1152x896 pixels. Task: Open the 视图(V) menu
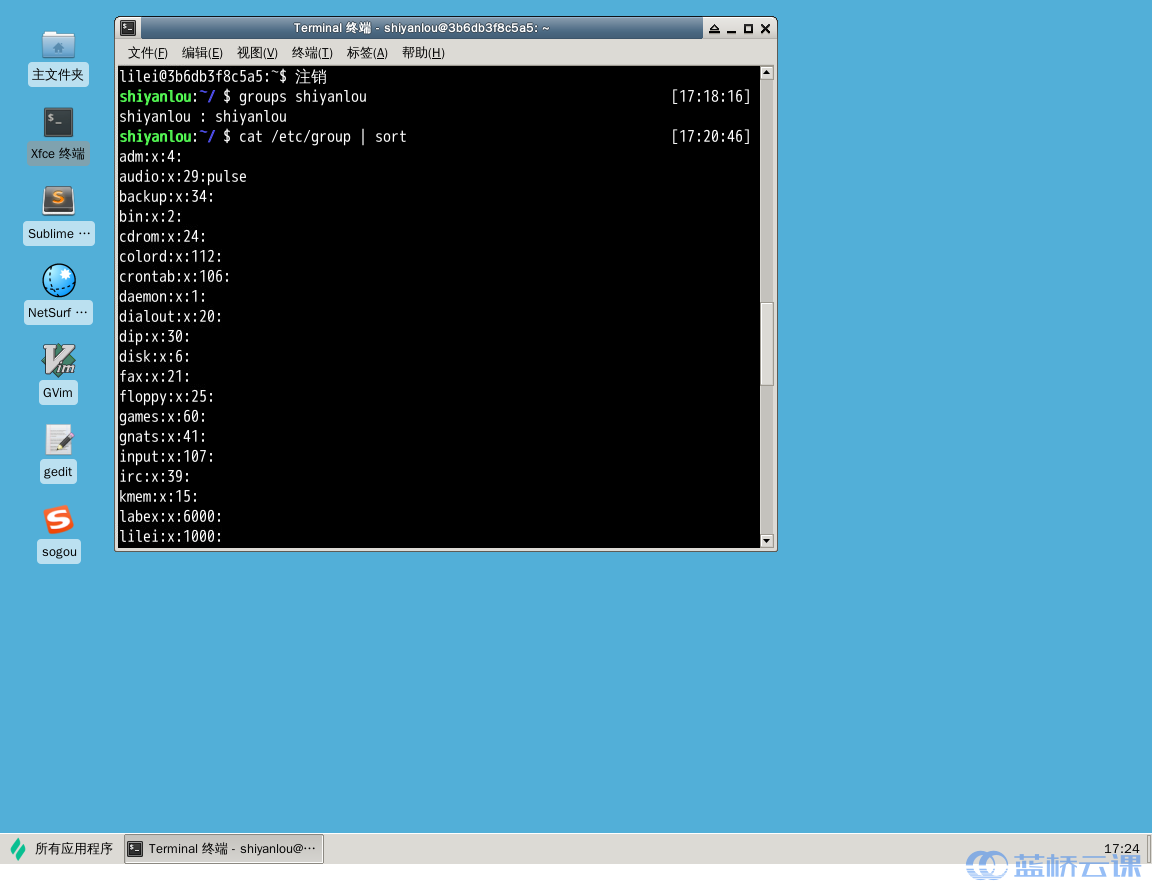[257, 53]
